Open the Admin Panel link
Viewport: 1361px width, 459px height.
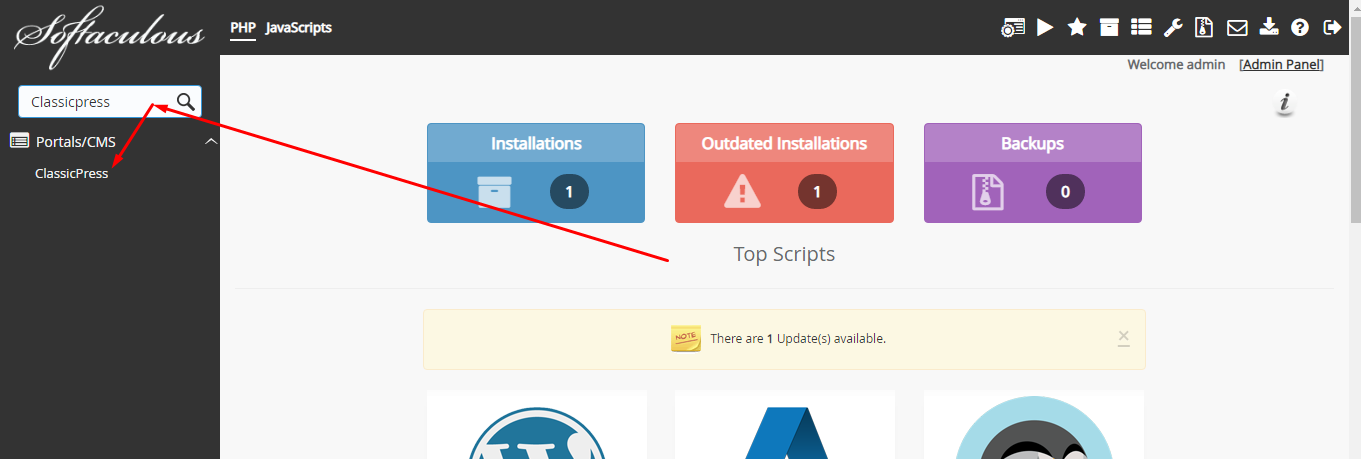click(x=1281, y=64)
